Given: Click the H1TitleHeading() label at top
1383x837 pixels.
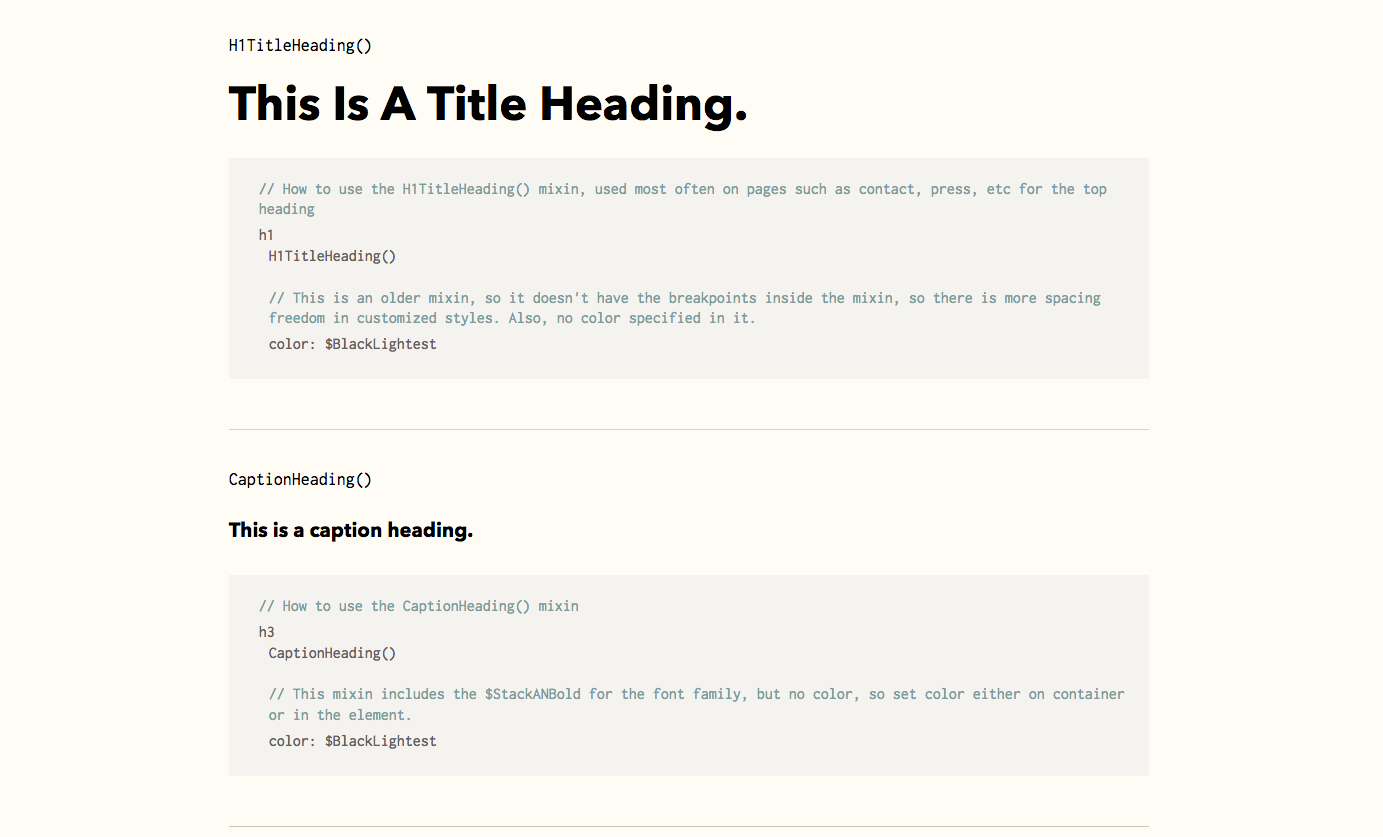Looking at the screenshot, I should pos(300,45).
